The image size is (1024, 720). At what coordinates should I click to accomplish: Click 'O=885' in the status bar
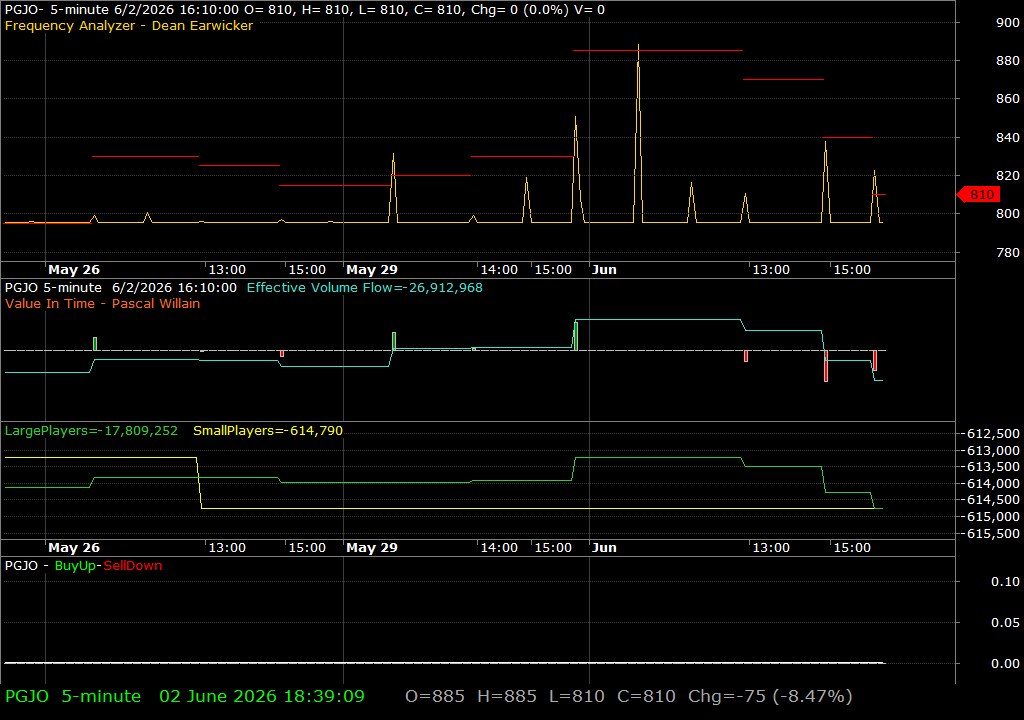click(x=435, y=696)
